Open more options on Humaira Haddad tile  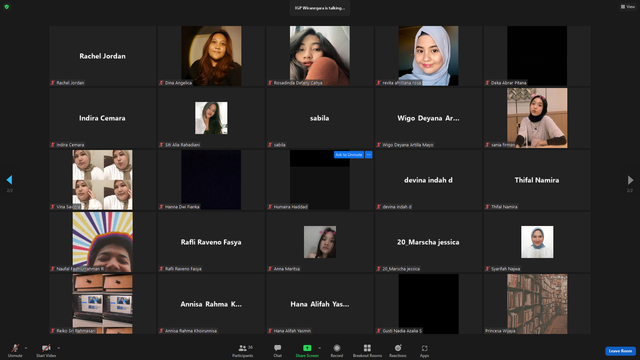tap(369, 155)
